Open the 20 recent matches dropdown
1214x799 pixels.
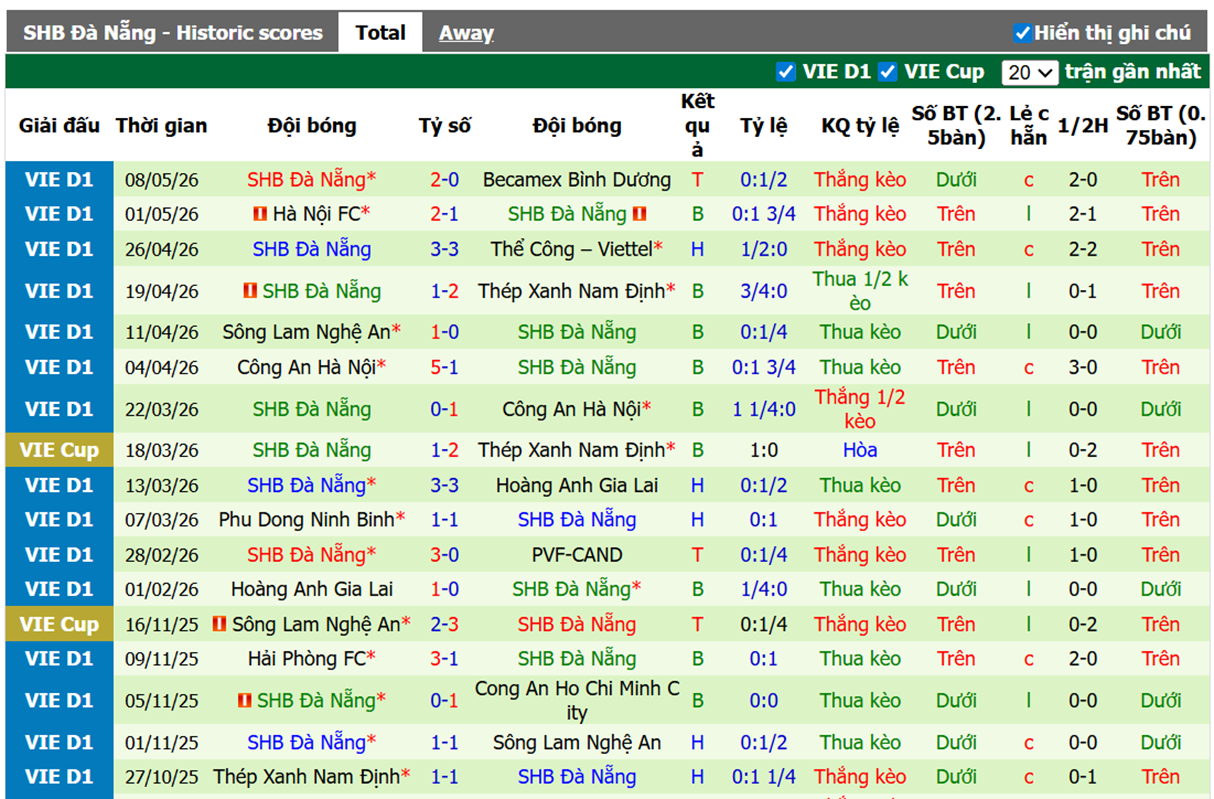coord(1030,72)
